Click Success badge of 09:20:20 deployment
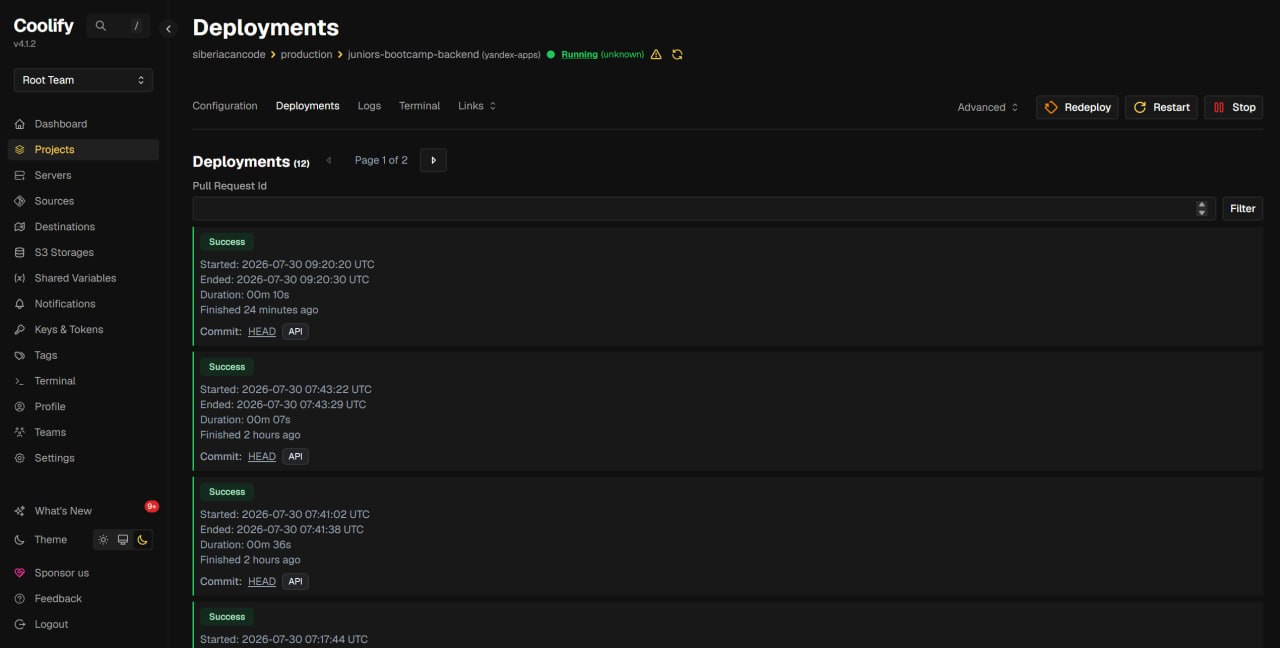1280x648 pixels. click(227, 242)
